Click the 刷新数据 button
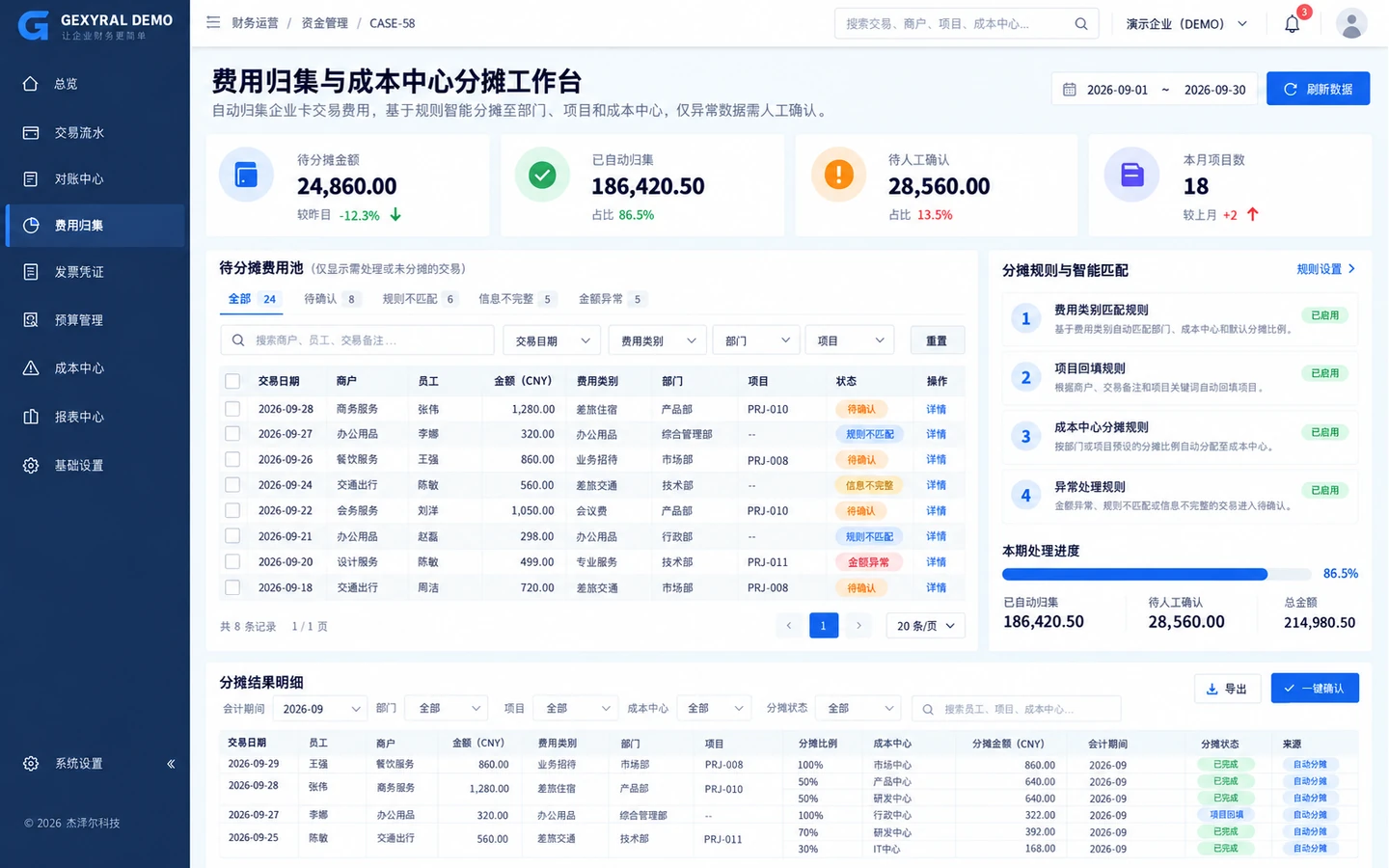The width and height of the screenshot is (1389, 868). 1318,89
